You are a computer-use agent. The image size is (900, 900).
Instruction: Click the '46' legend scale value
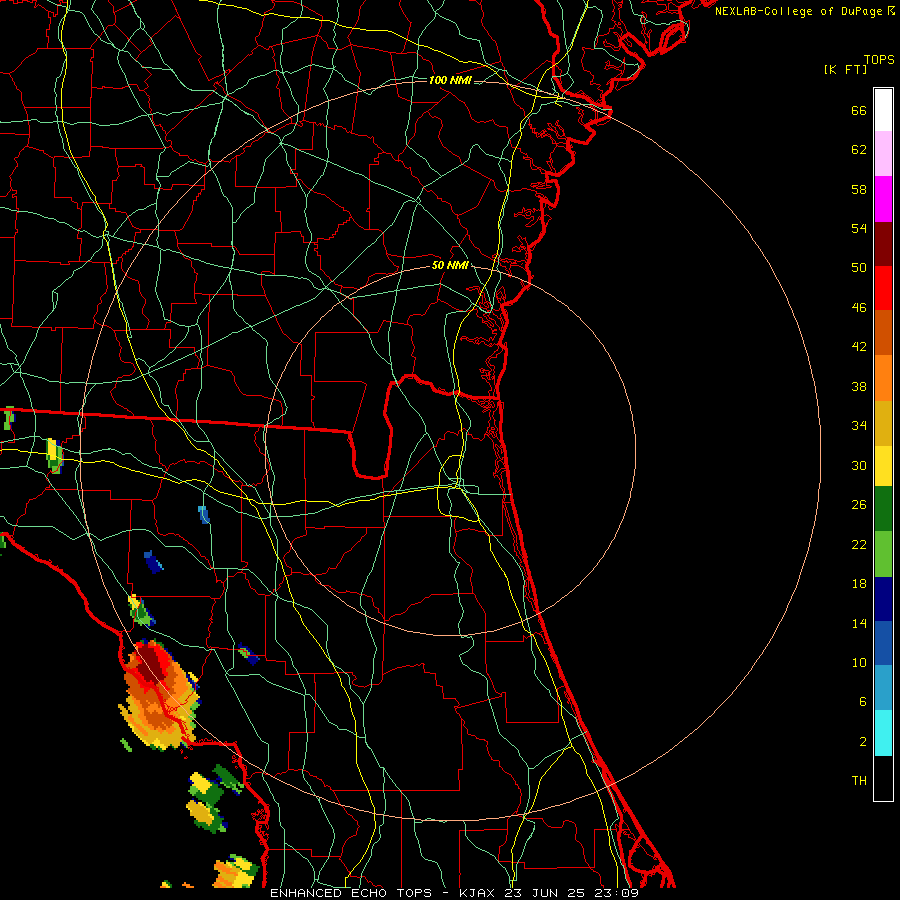coord(859,308)
